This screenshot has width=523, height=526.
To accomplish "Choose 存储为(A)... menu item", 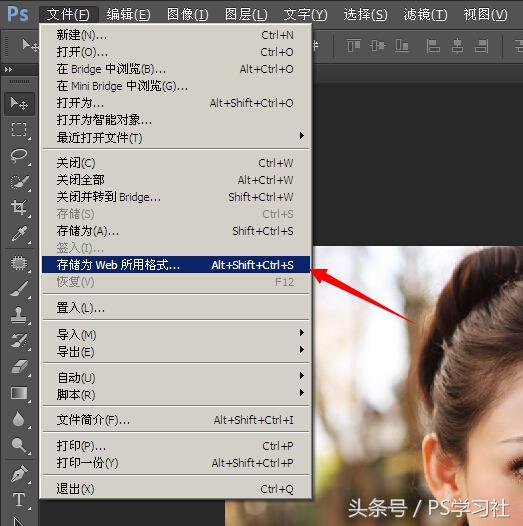I will tap(176, 231).
